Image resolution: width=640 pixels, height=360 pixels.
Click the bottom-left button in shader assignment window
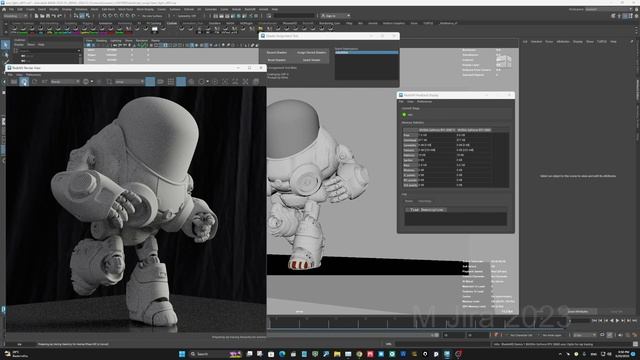[277, 60]
